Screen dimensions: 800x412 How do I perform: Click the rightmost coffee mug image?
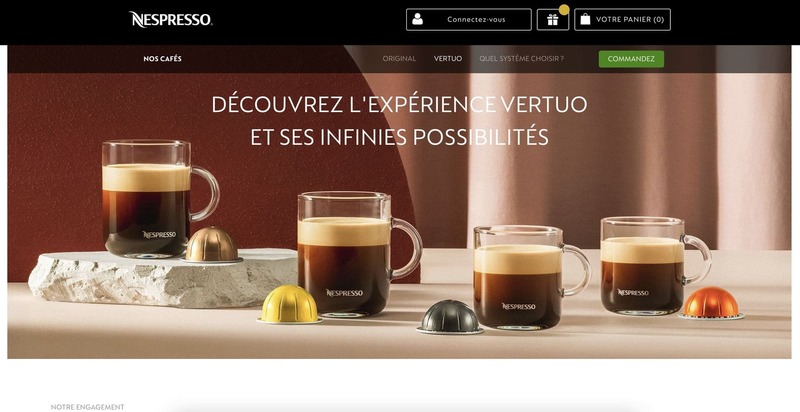click(655, 265)
